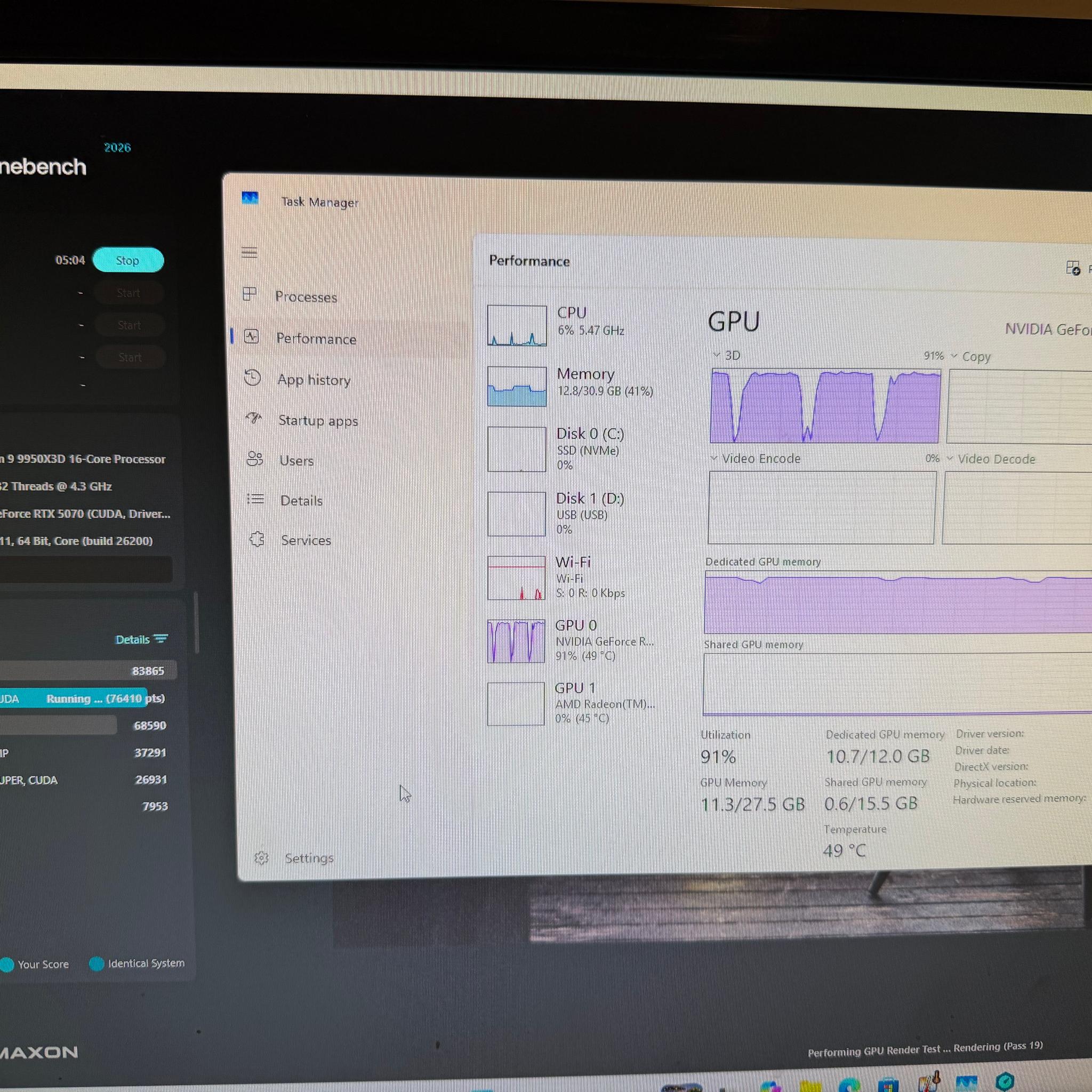Open the Users page
1092x1092 pixels.
click(x=296, y=461)
